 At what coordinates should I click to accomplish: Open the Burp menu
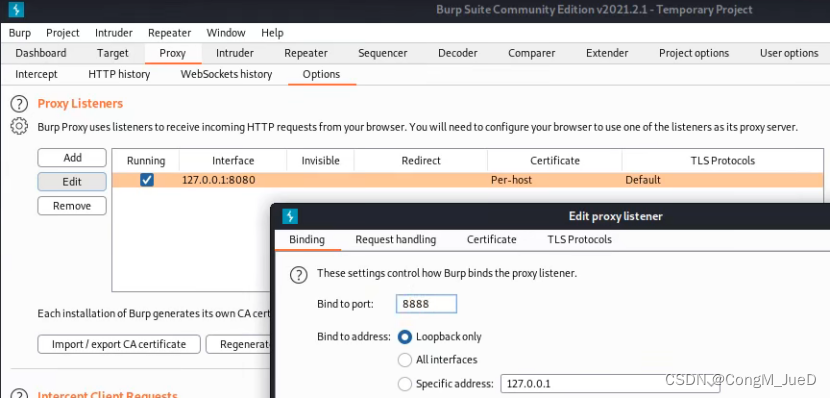20,33
